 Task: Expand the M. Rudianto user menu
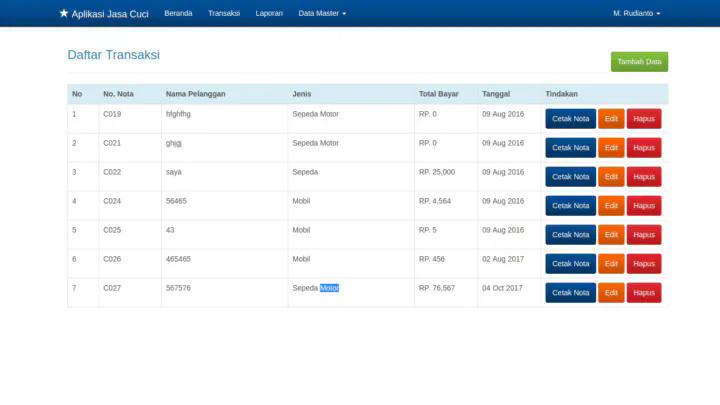click(636, 13)
